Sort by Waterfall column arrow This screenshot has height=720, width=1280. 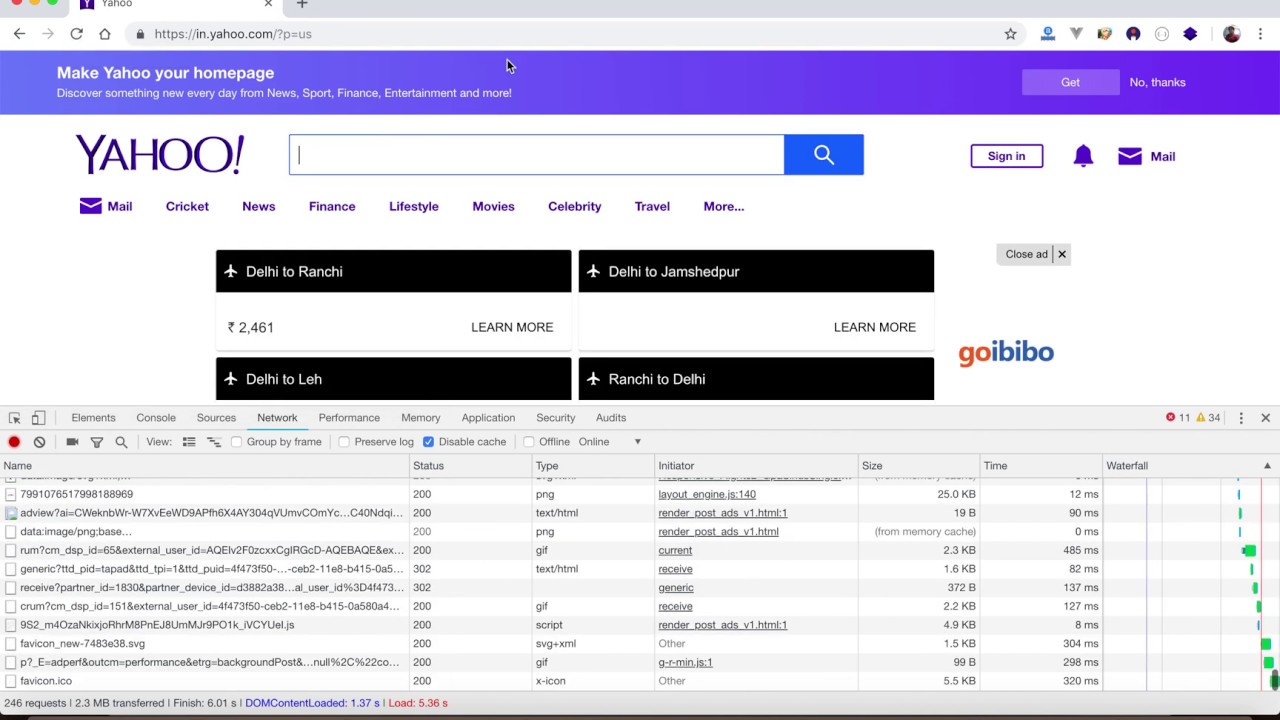(1267, 466)
